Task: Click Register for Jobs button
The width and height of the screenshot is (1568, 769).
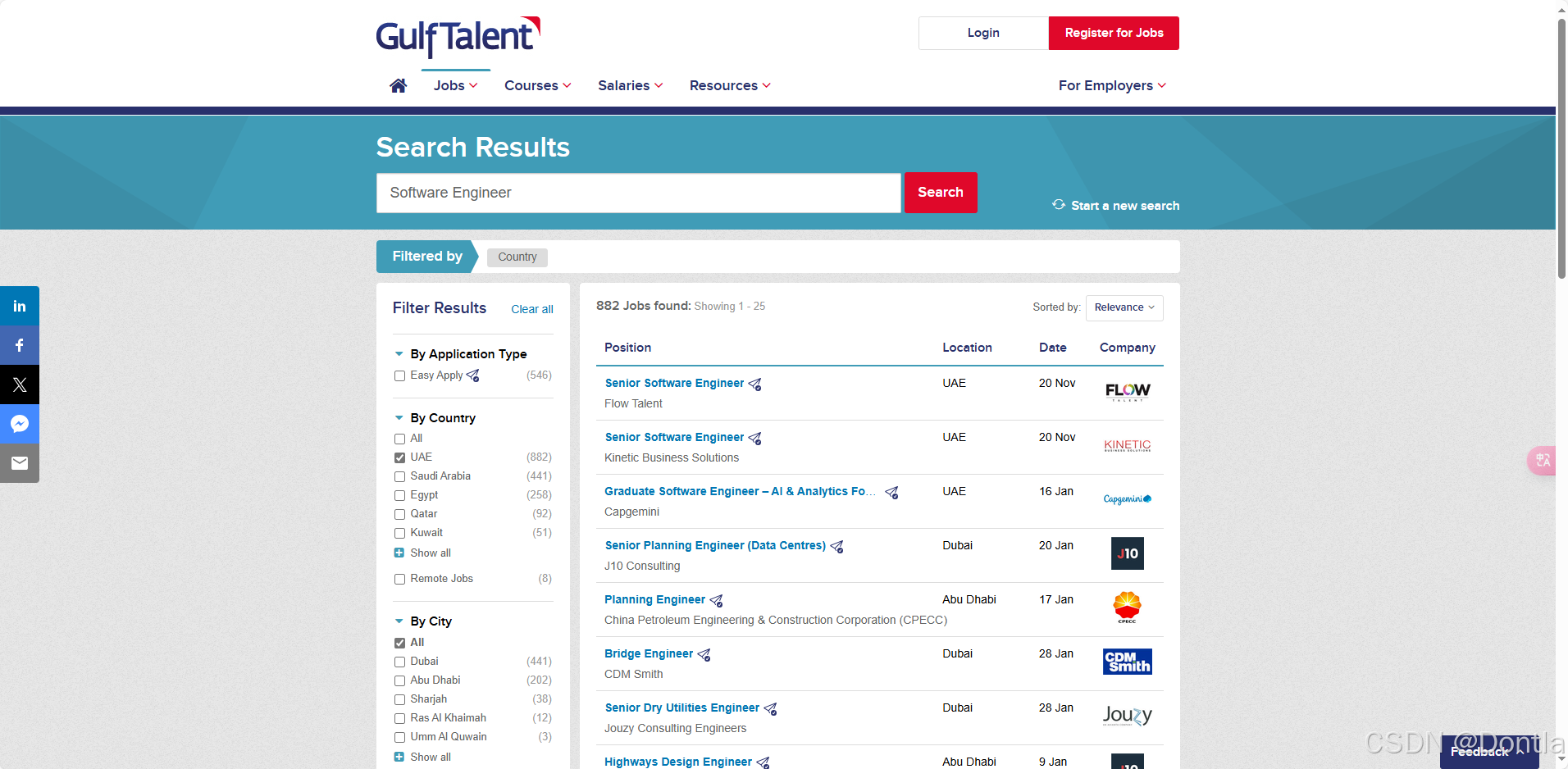Action: 1114,33
